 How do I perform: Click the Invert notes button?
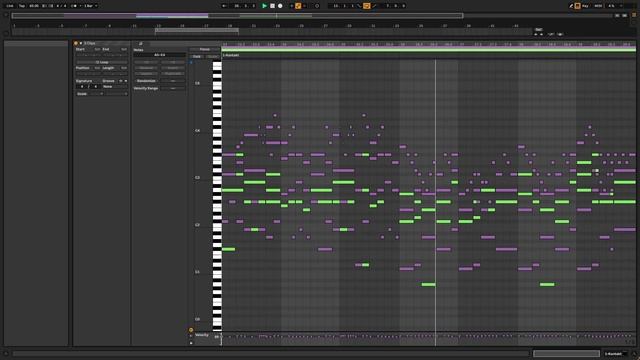[173, 68]
